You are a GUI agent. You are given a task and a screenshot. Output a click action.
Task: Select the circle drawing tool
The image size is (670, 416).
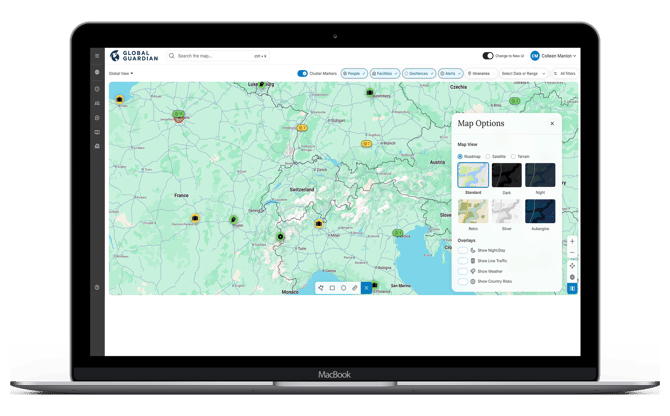pyautogui.click(x=343, y=288)
